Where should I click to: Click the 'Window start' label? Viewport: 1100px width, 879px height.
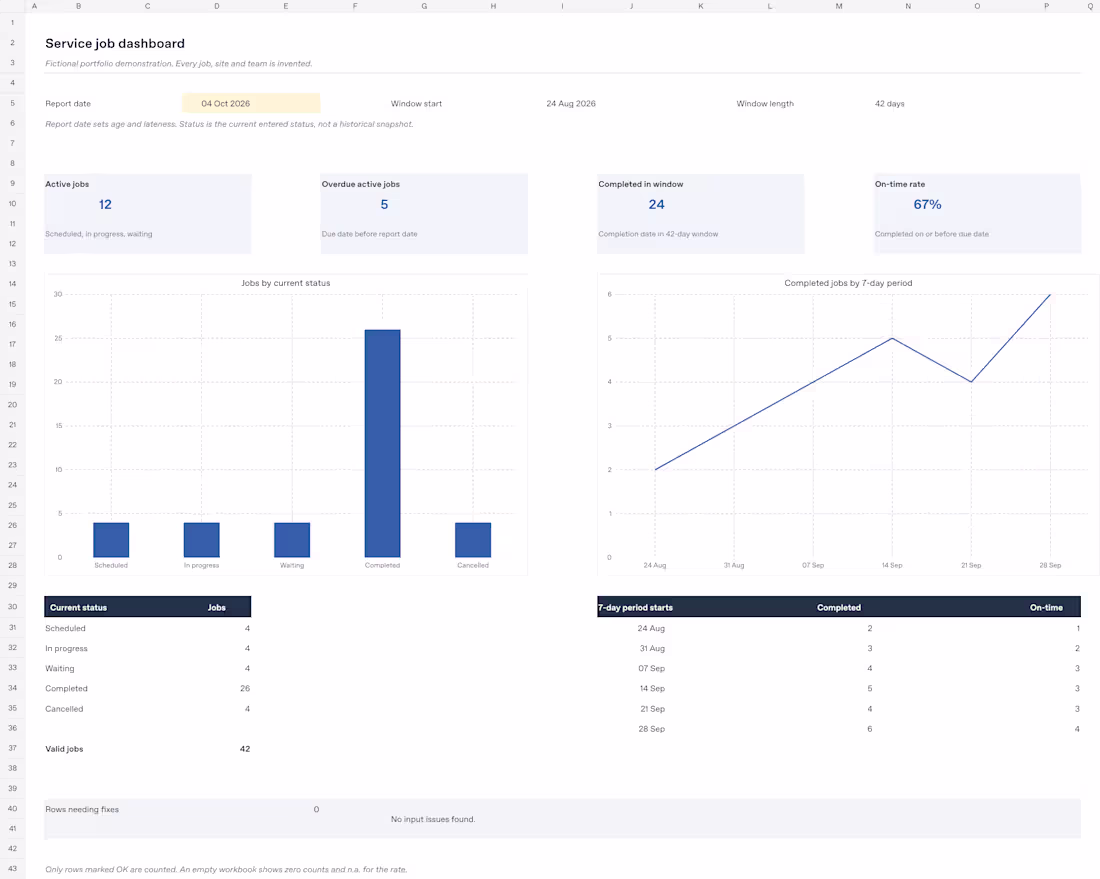(416, 104)
